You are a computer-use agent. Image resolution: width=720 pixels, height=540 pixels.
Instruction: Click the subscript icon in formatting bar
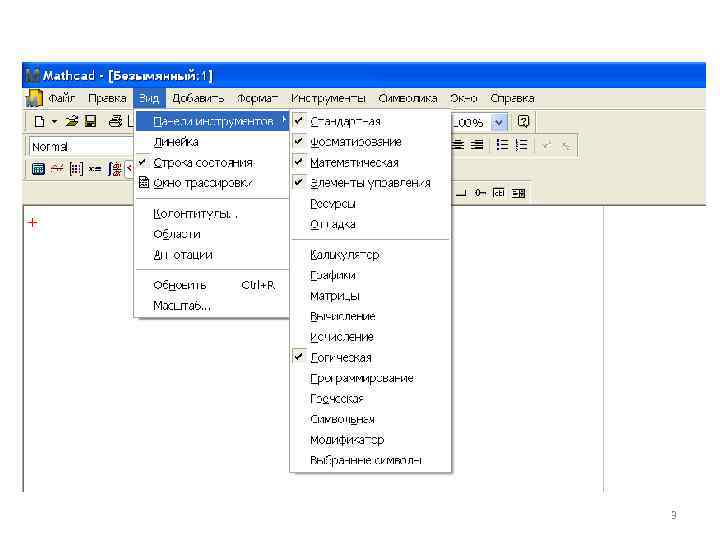[567, 146]
